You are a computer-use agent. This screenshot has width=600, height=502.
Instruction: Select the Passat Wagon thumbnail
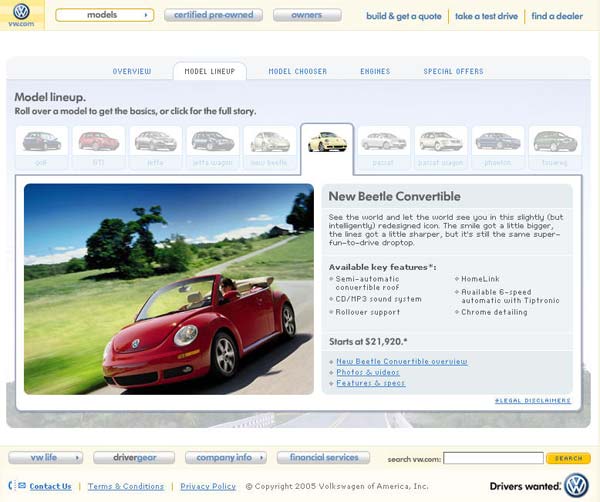(441, 147)
